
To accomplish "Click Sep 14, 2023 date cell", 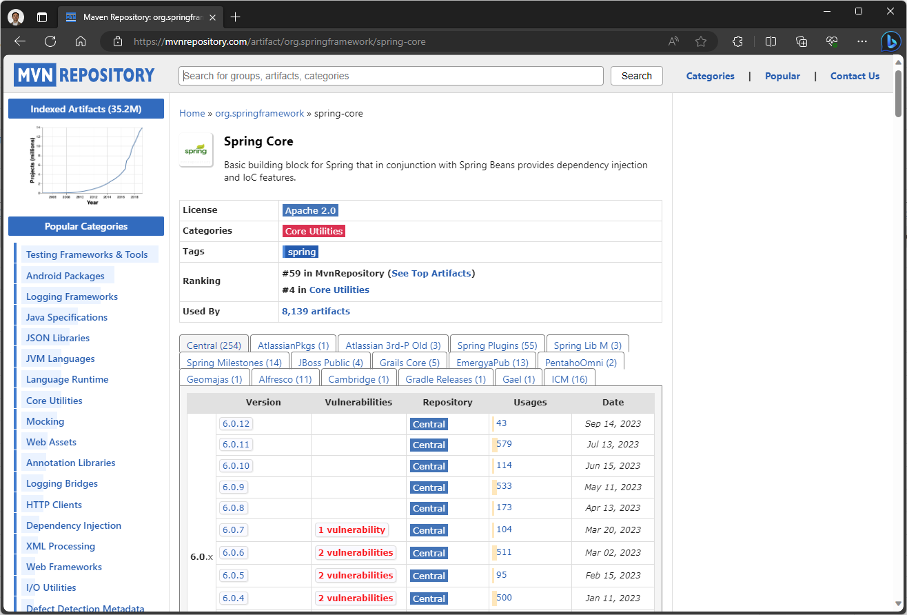I will [613, 424].
